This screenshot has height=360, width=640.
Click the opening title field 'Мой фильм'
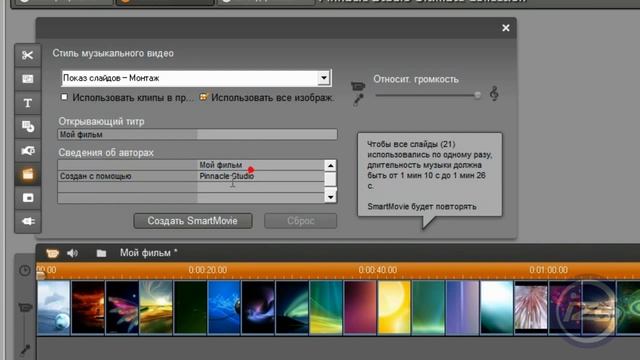pyautogui.click(x=197, y=134)
